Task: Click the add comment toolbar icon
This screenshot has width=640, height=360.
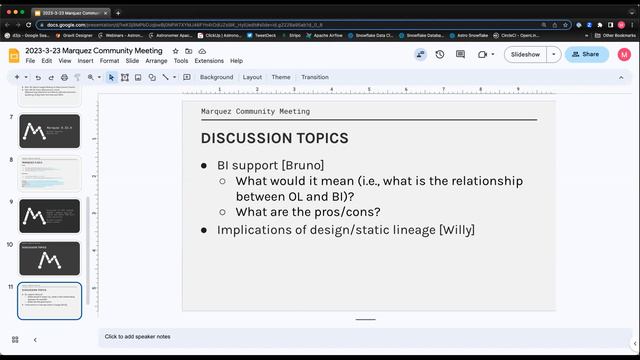Action: coord(187,77)
